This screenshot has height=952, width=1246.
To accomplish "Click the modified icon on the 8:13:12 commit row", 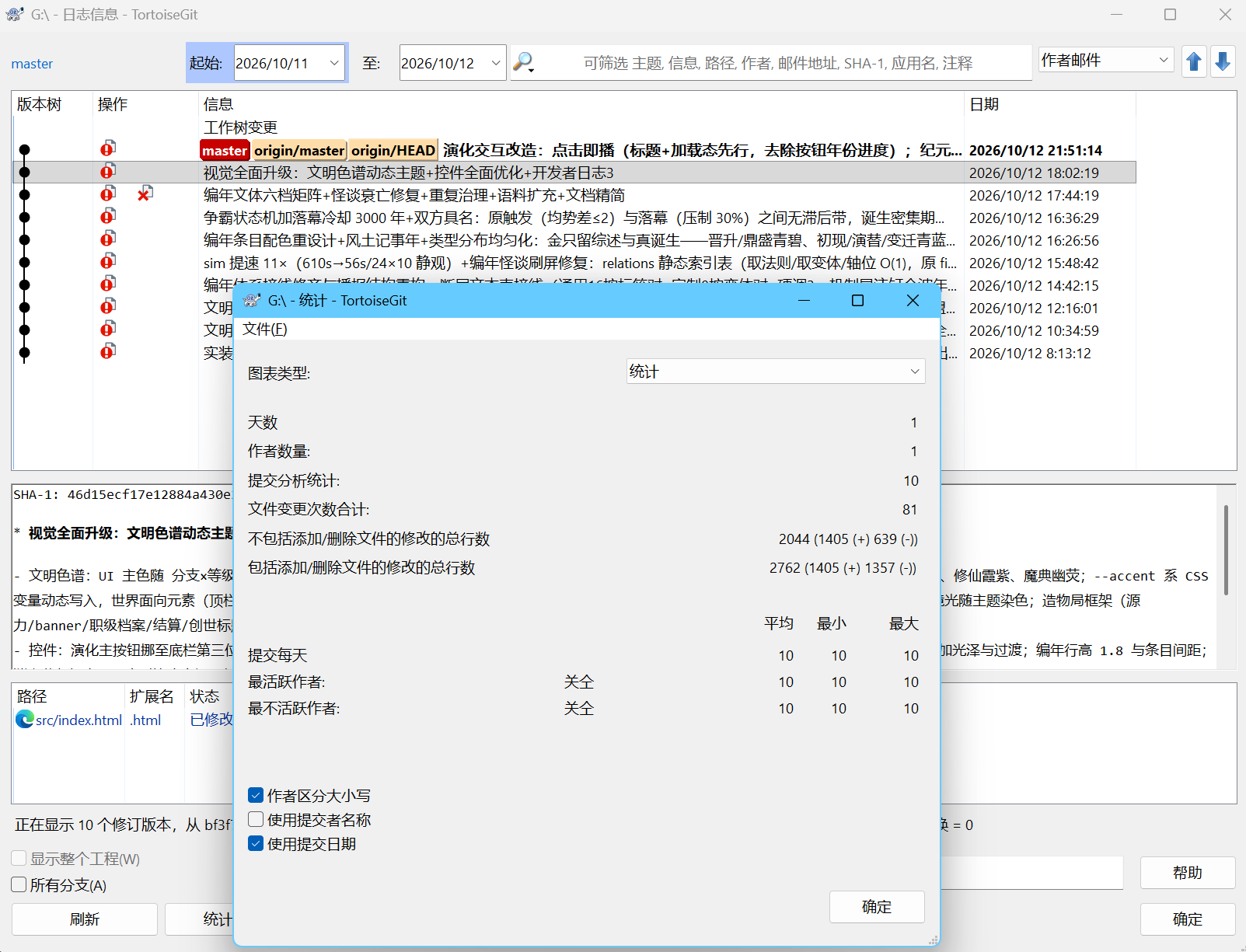I will (x=108, y=351).
